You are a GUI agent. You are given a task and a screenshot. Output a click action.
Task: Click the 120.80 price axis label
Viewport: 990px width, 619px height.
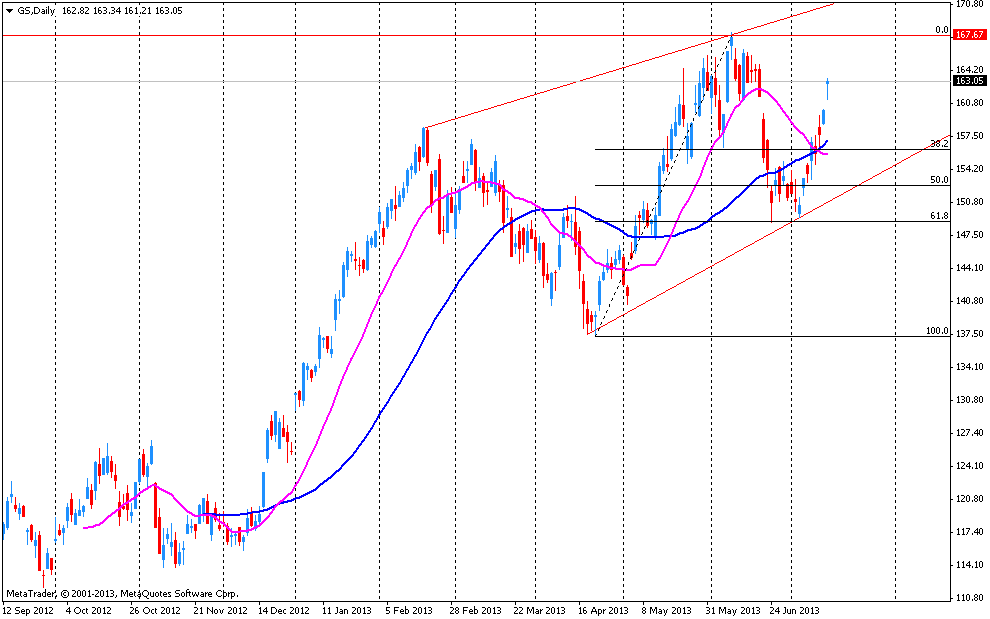(x=970, y=498)
